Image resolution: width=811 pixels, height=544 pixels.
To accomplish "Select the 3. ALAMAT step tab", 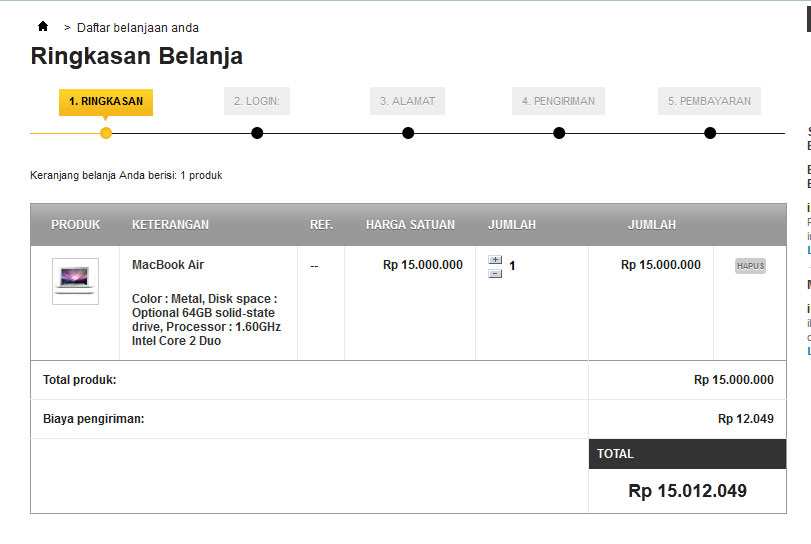I will click(407, 101).
